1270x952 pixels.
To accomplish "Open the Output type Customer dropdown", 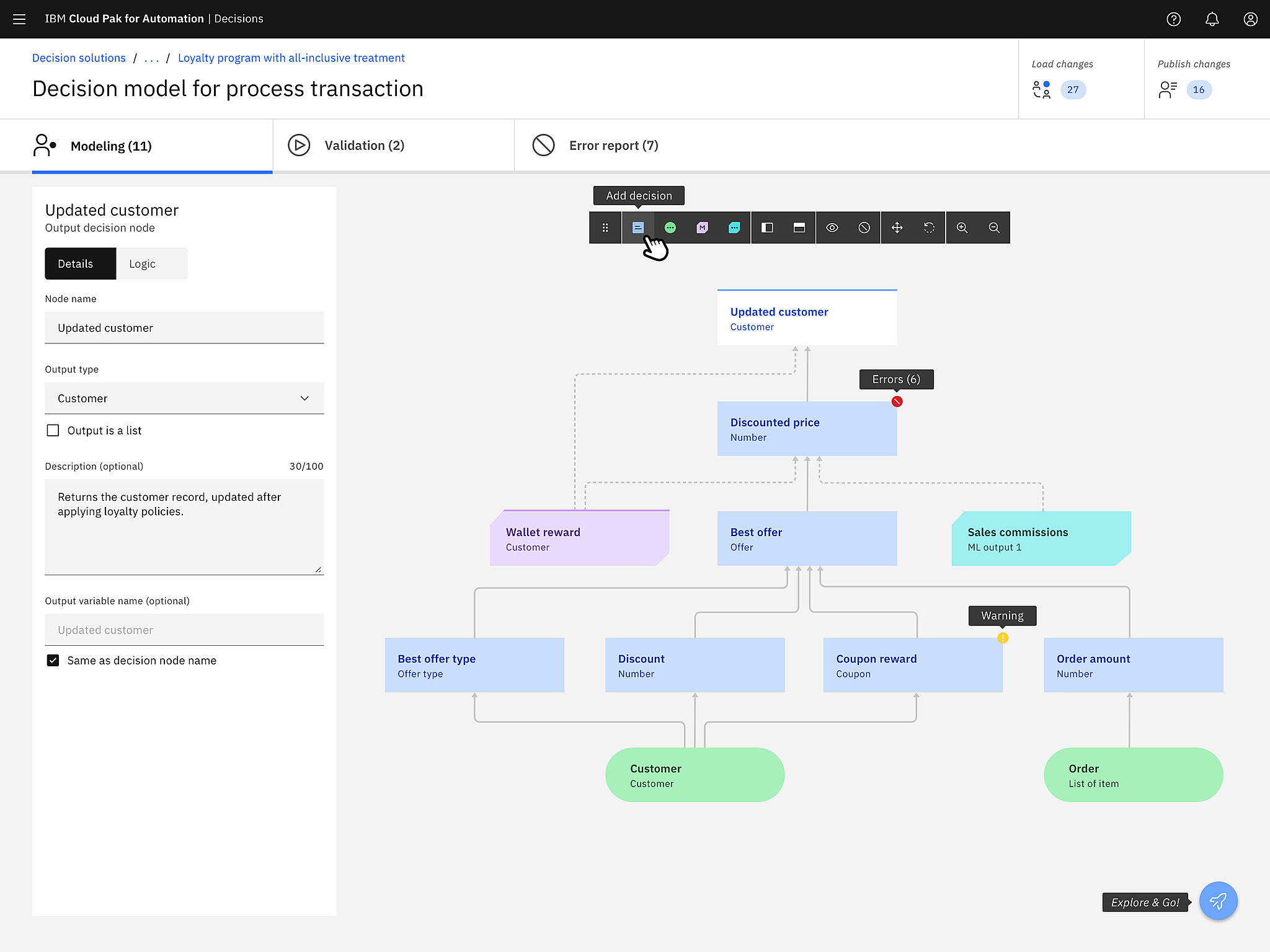I will tap(184, 398).
